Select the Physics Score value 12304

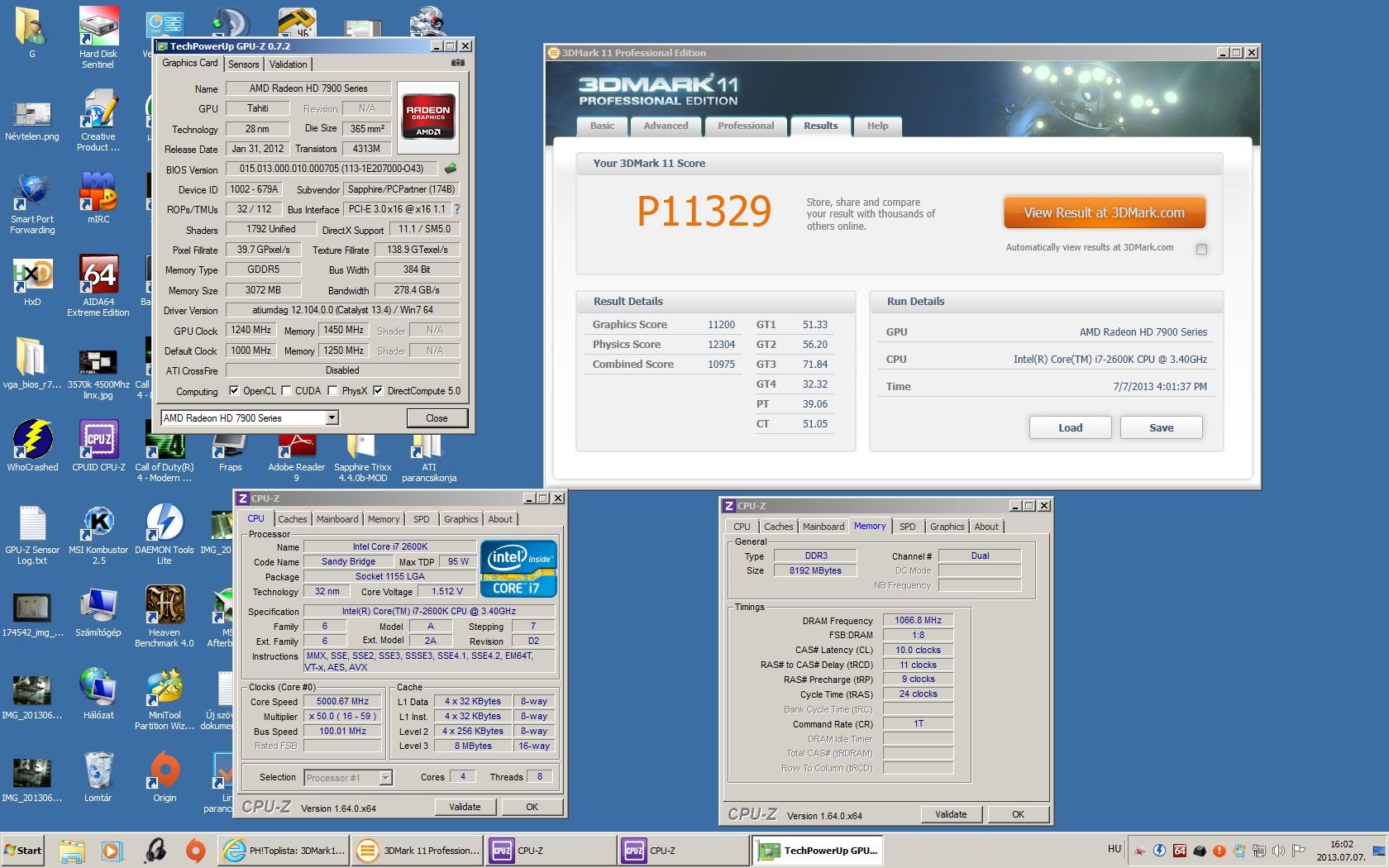coord(721,345)
